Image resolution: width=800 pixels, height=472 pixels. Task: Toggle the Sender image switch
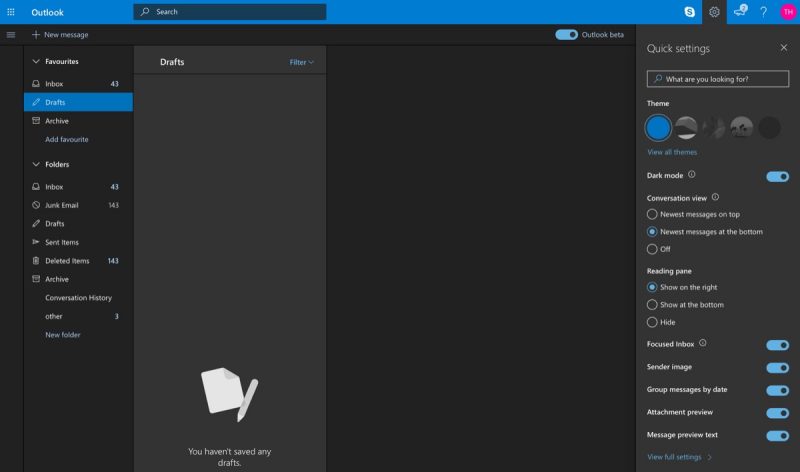[x=778, y=368]
